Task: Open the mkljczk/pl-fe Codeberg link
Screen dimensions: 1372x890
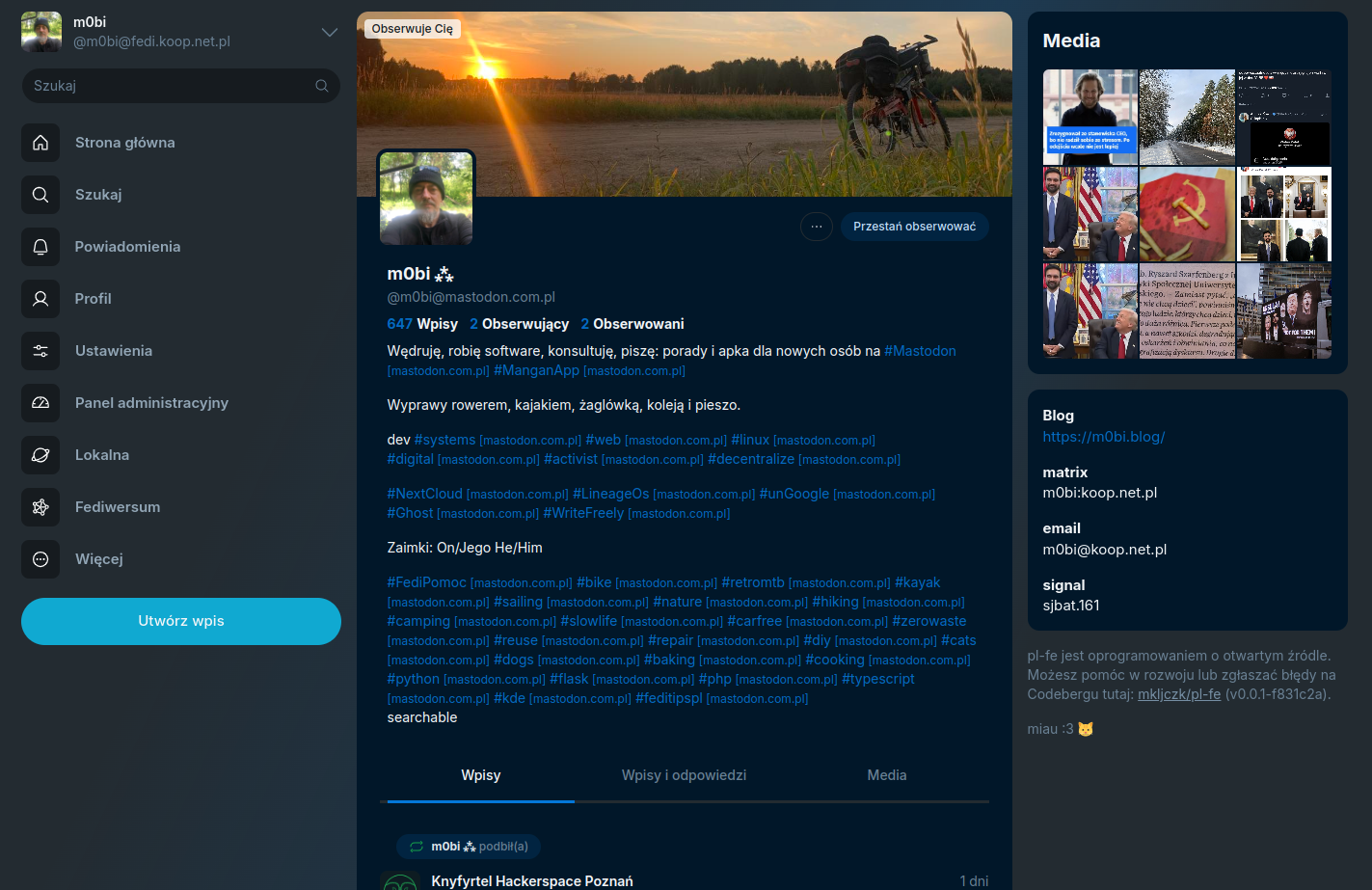Action: pyautogui.click(x=1178, y=694)
